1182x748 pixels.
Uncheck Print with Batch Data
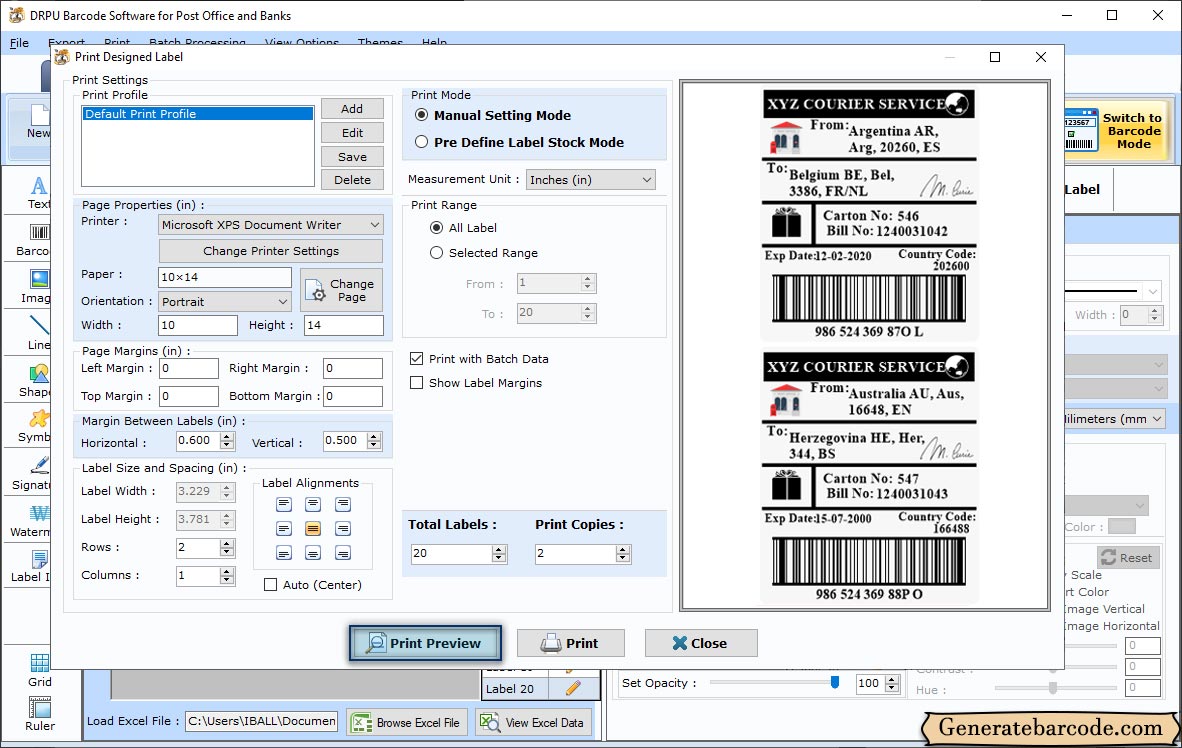(x=416, y=359)
